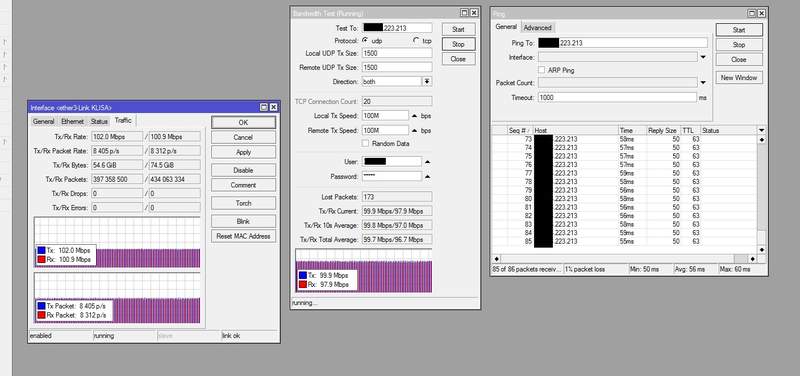Sort Ping results by Reply Size column

tap(664, 131)
